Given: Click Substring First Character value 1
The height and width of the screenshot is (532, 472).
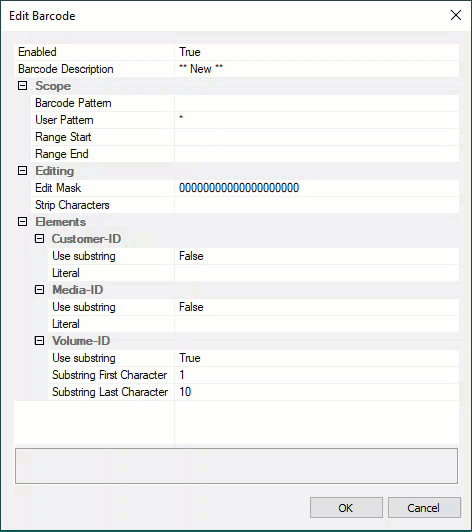Looking at the screenshot, I should [x=317, y=375].
